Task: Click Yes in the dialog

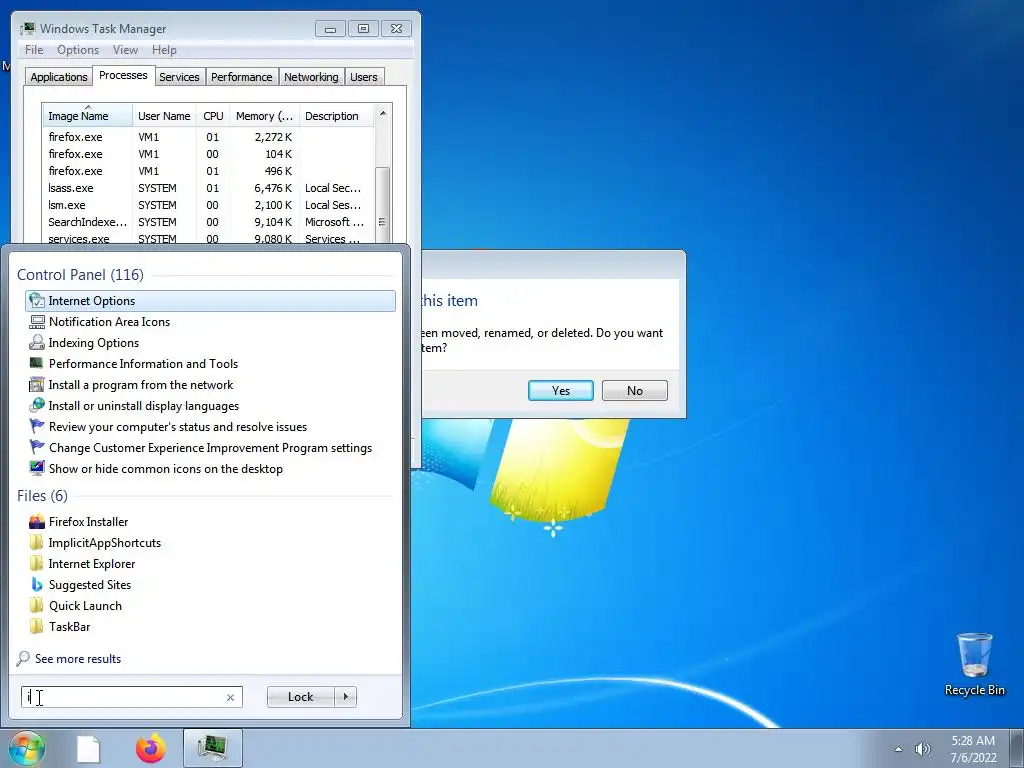Action: click(560, 391)
